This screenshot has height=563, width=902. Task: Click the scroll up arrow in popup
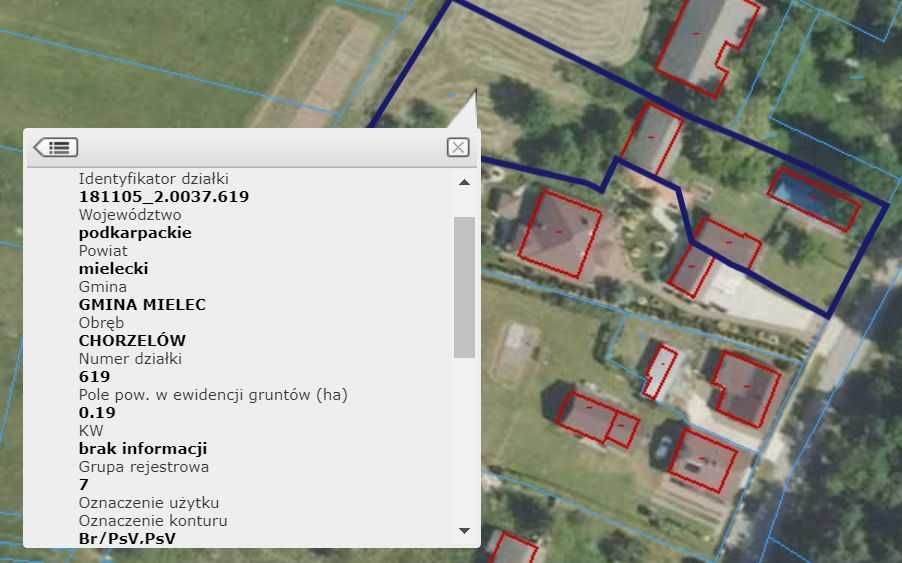(464, 182)
